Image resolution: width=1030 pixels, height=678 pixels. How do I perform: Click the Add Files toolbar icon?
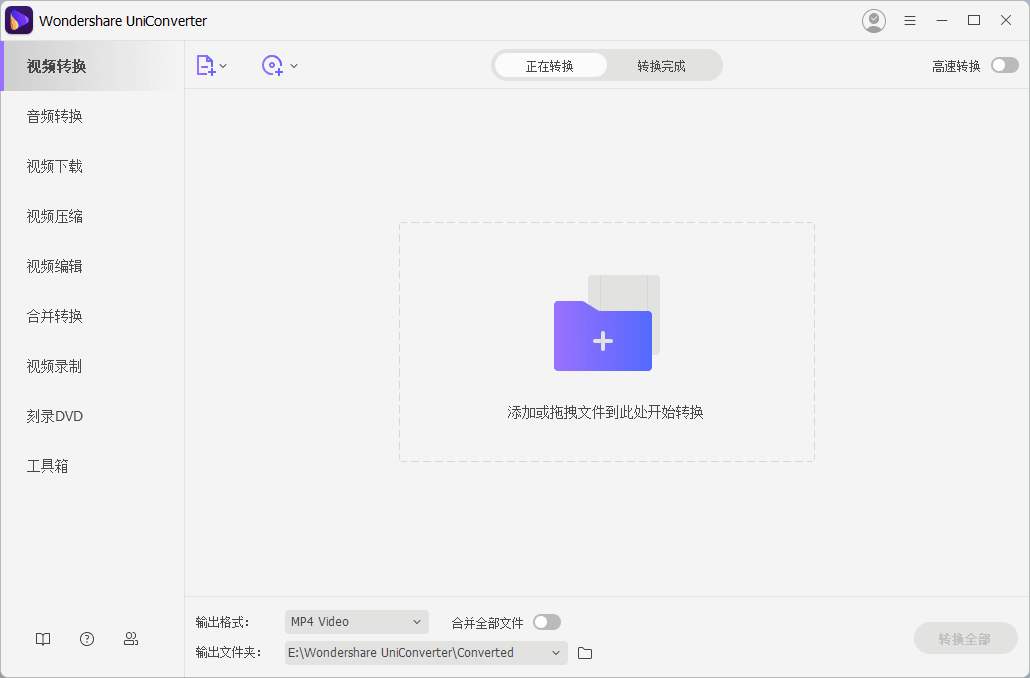[206, 65]
